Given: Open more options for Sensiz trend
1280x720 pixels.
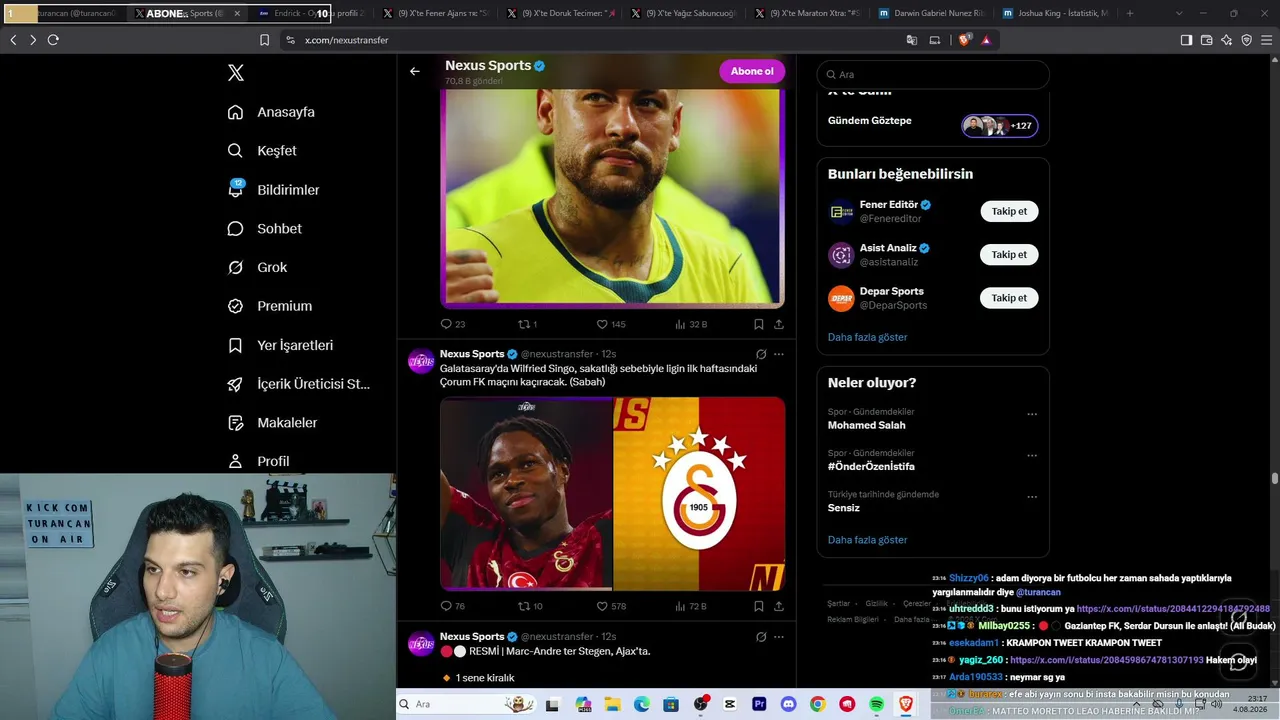Looking at the screenshot, I should pyautogui.click(x=1032, y=497).
